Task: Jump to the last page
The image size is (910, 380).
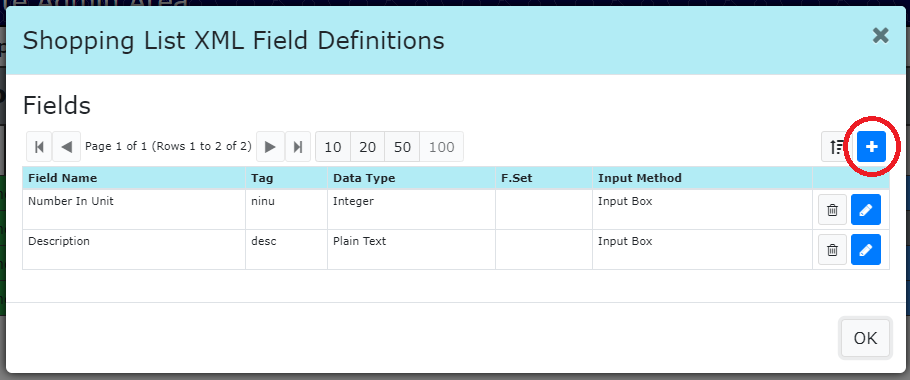Action: [x=298, y=147]
